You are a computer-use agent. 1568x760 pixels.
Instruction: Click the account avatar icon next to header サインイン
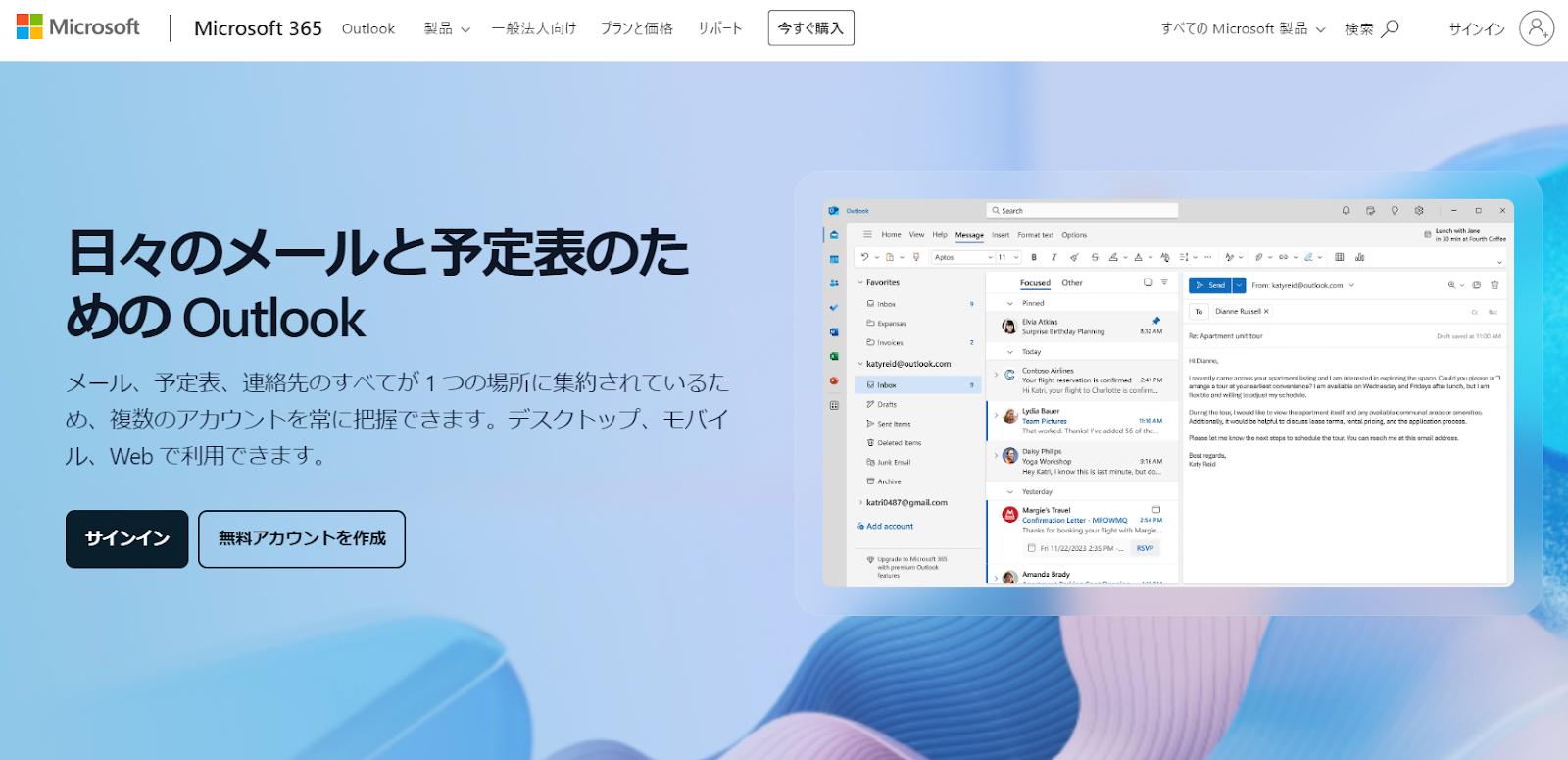pyautogui.click(x=1537, y=28)
